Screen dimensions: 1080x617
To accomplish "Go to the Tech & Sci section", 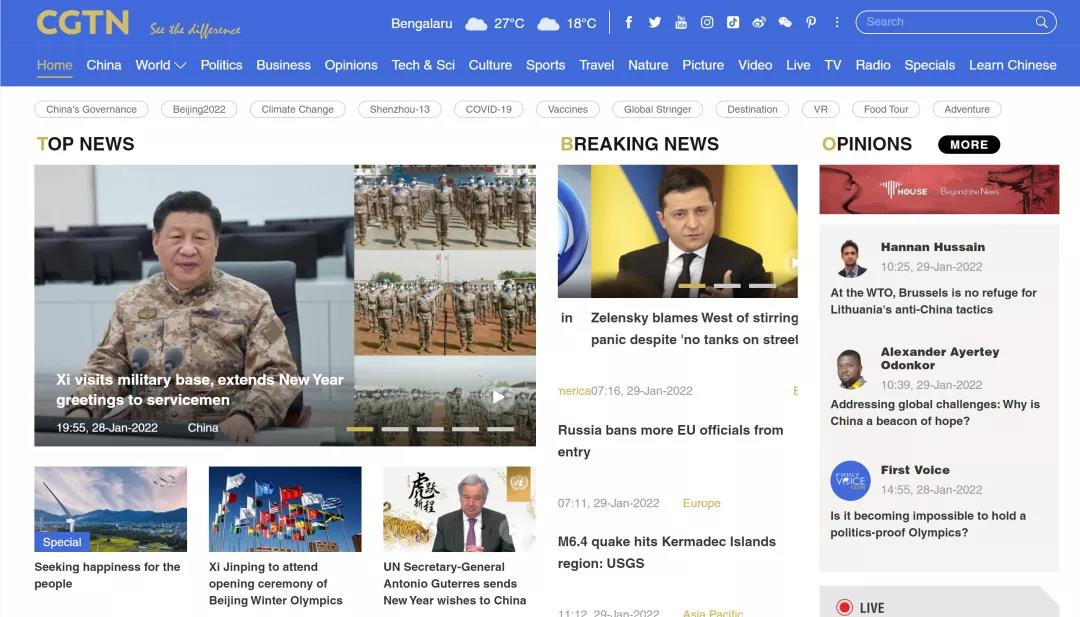I will (x=423, y=65).
